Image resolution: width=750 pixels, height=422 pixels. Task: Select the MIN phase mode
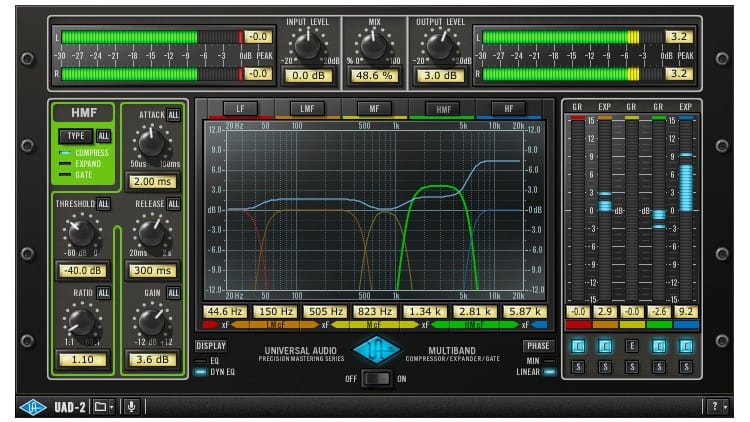[541, 361]
